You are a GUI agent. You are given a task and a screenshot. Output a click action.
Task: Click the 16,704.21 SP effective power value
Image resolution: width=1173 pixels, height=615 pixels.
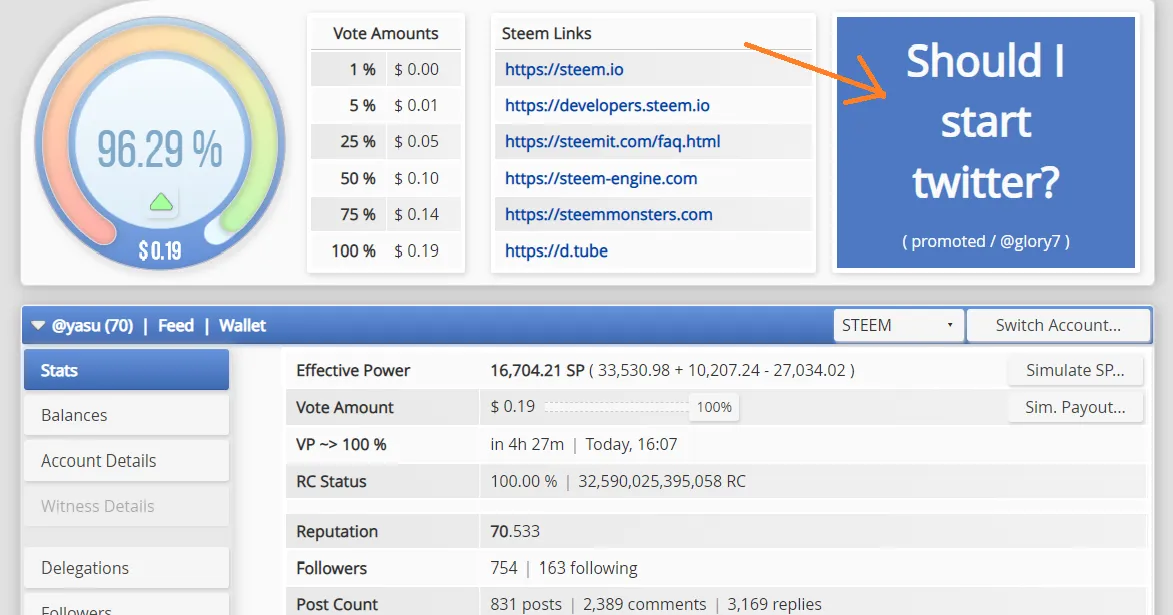[537, 370]
